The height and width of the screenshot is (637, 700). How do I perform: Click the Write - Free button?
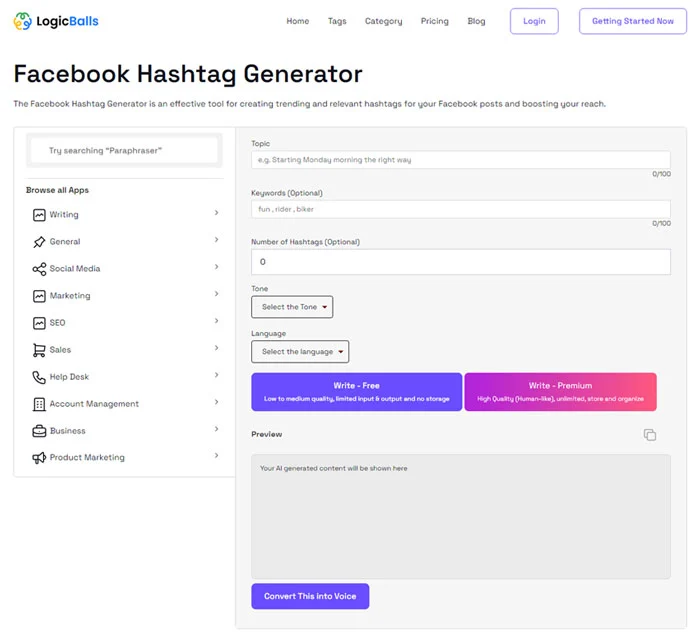357,392
